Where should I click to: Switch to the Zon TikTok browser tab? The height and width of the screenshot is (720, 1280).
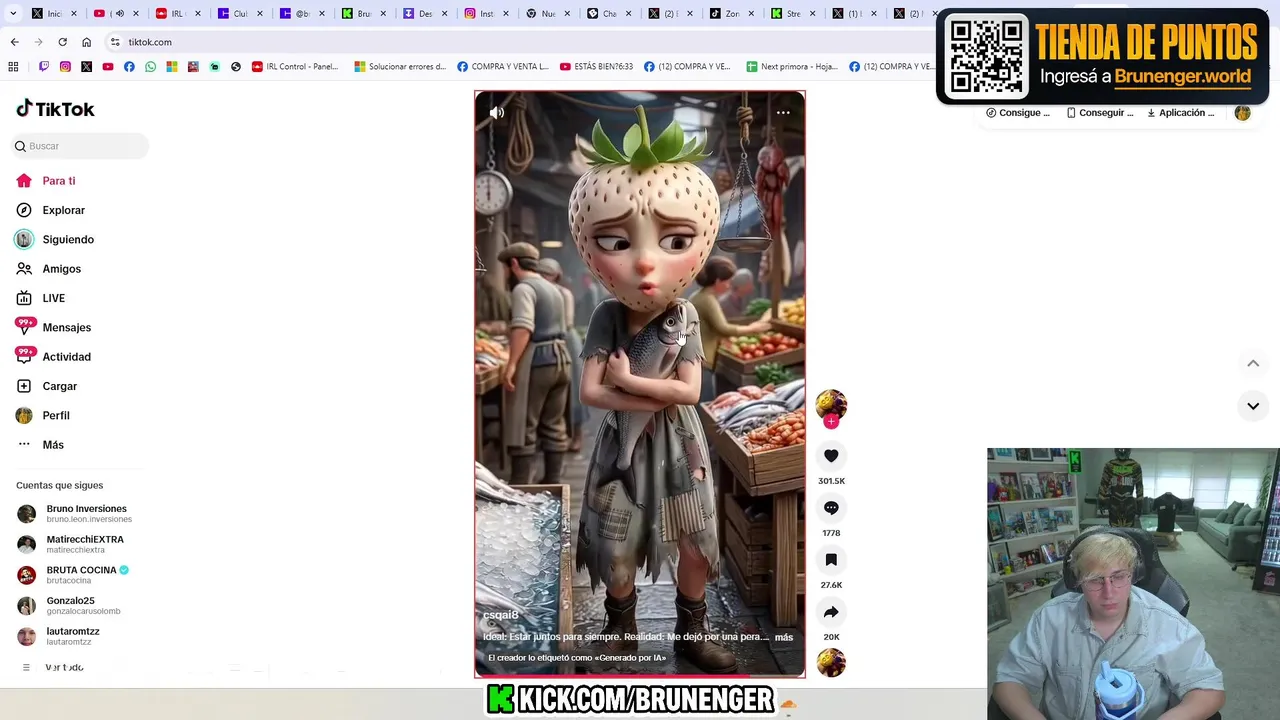tap(727, 14)
